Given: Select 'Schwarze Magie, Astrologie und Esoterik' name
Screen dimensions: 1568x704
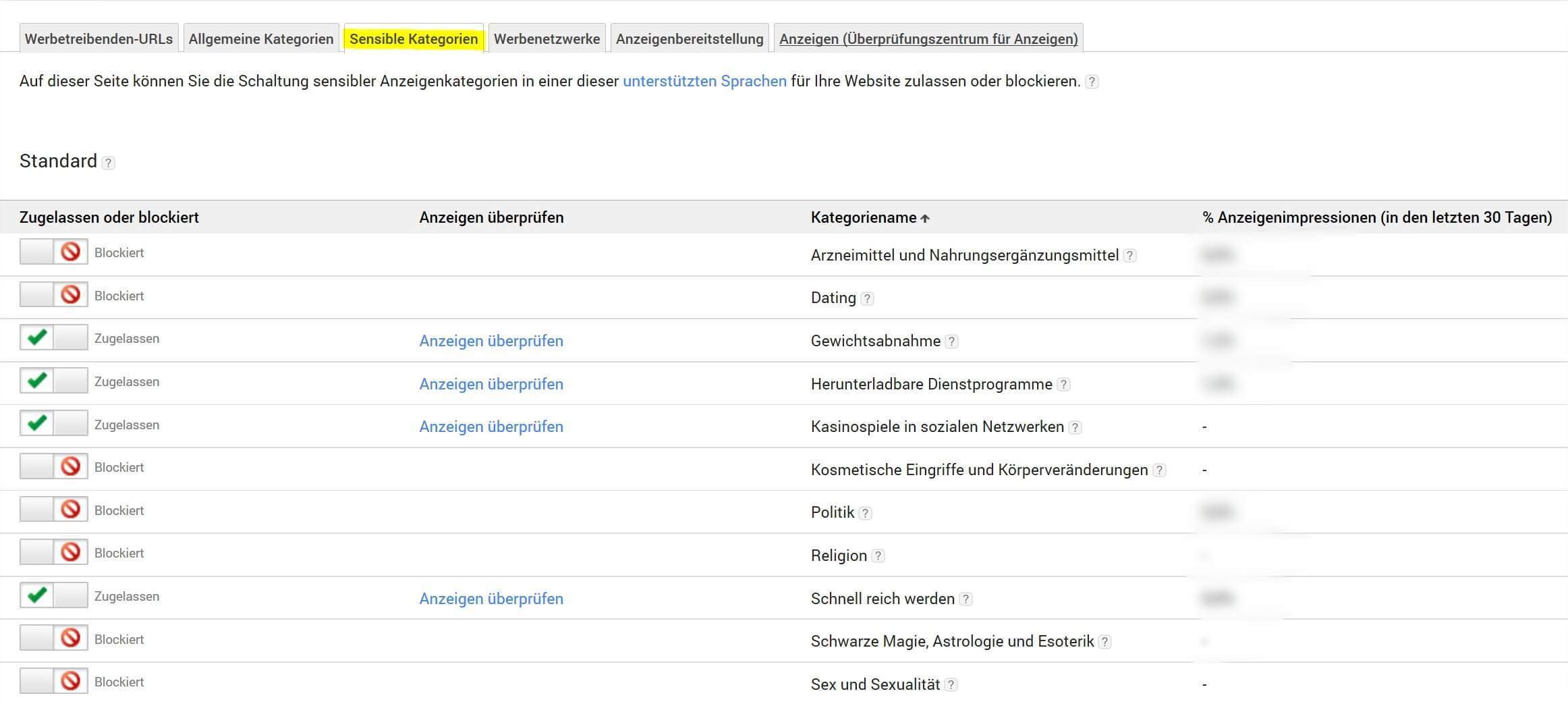Looking at the screenshot, I should tap(952, 641).
